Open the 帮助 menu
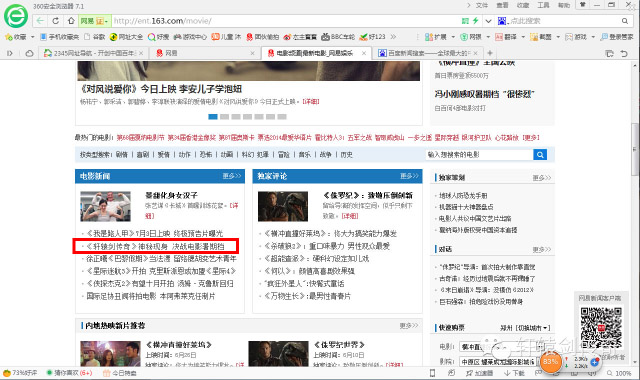The height and width of the screenshot is (380, 640). (x=564, y=5)
